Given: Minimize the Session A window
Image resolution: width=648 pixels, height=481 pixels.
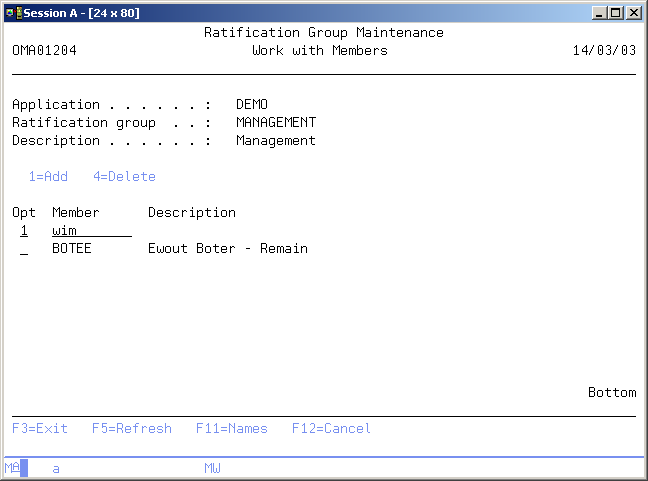Looking at the screenshot, I should (600, 13).
